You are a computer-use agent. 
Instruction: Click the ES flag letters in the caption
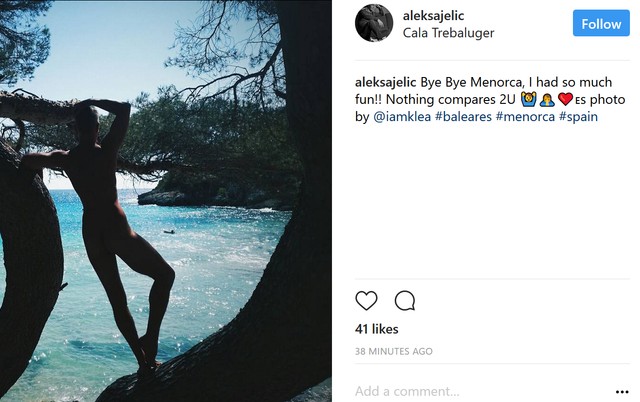pos(581,101)
